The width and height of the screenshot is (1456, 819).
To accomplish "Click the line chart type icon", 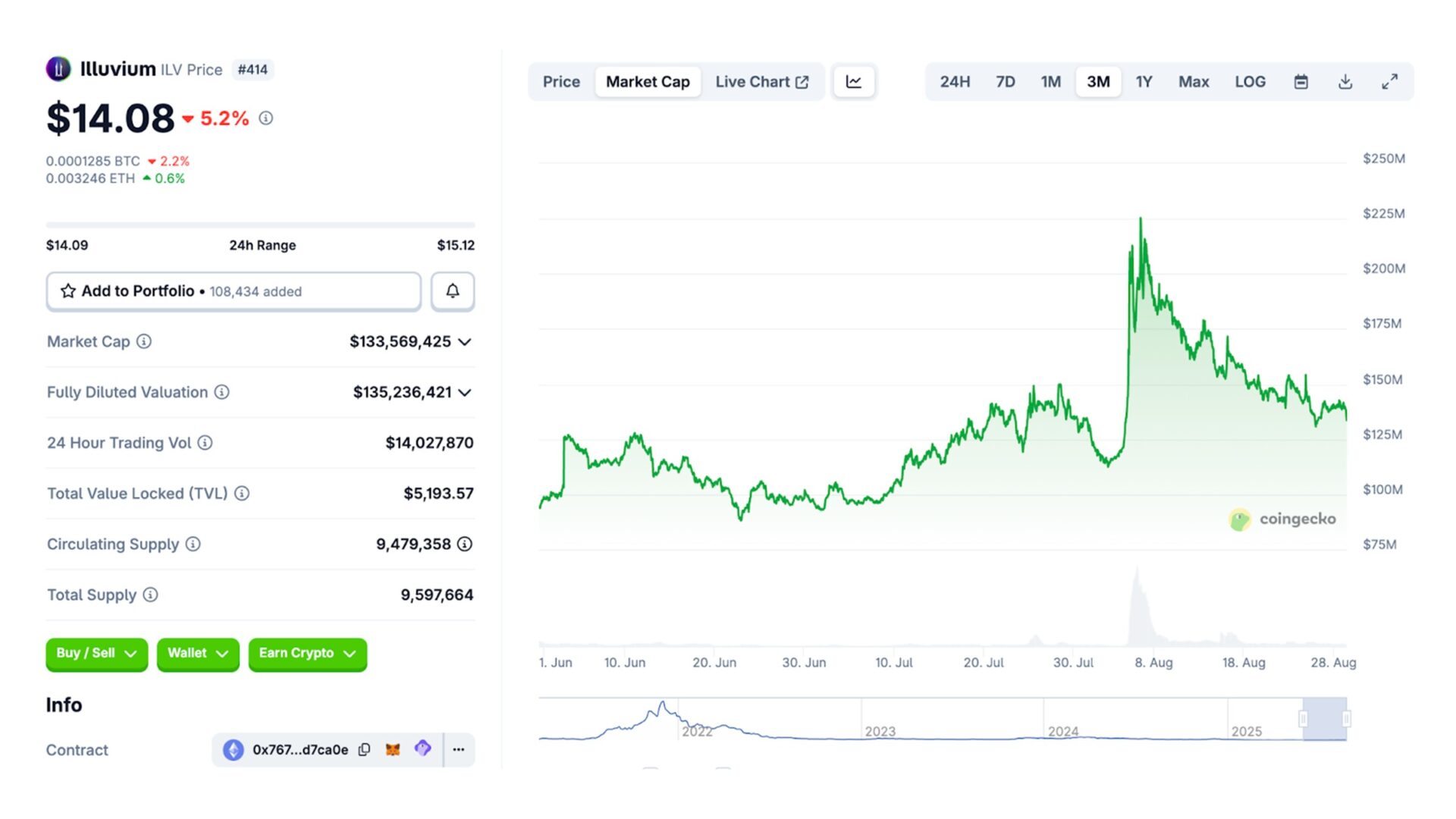I will (x=854, y=82).
